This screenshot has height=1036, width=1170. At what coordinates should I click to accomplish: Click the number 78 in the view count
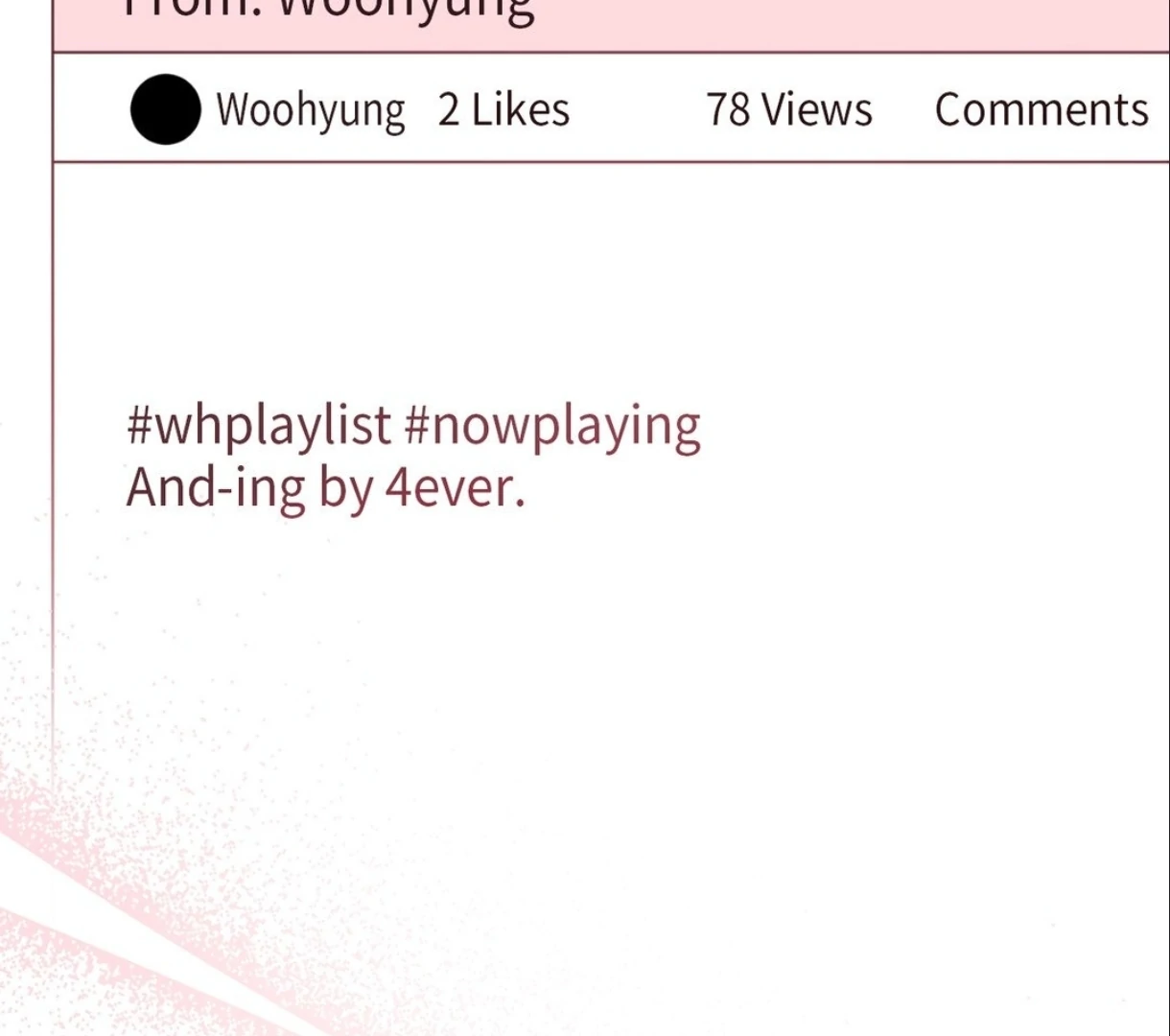(729, 109)
